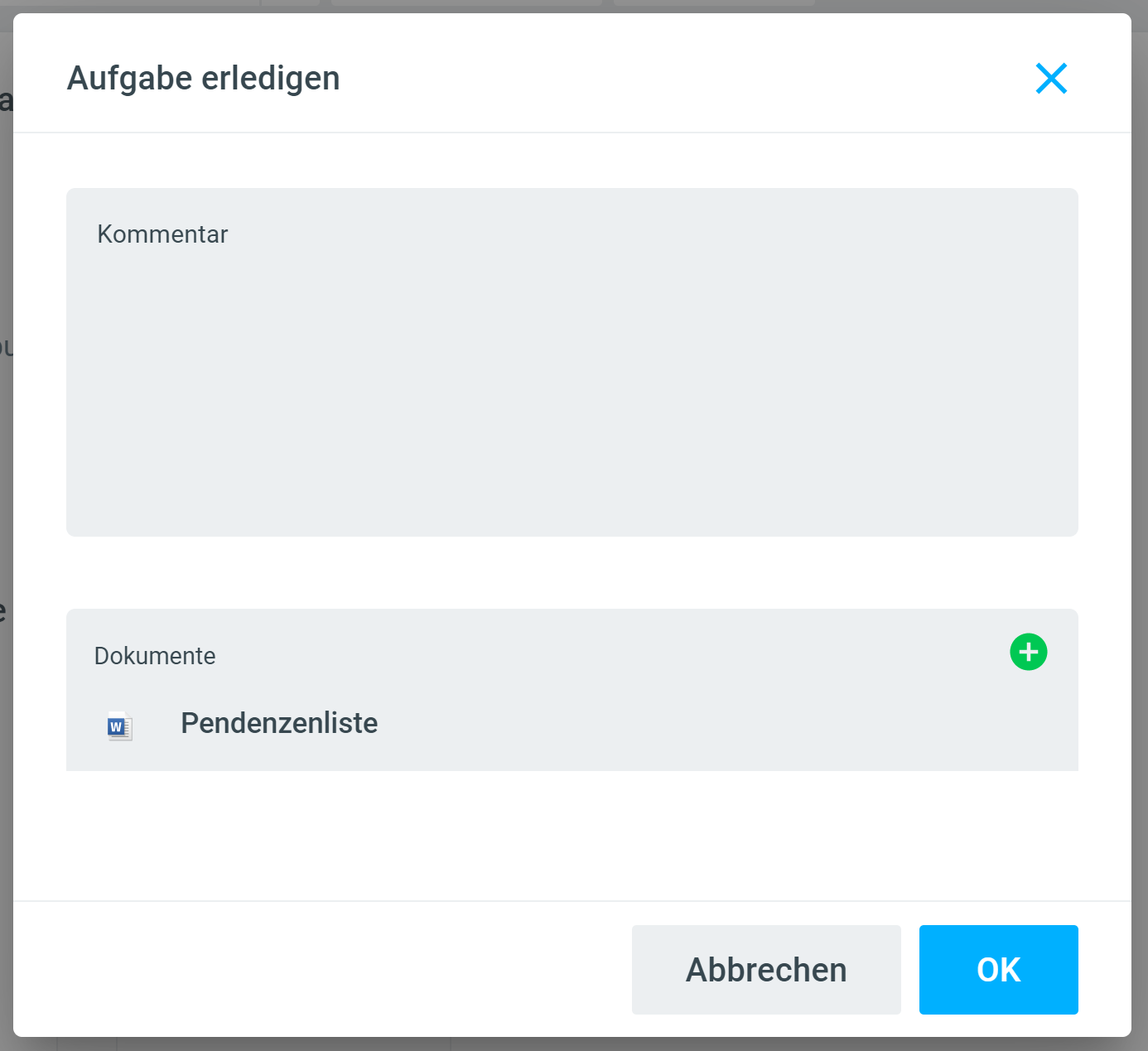Screen dimensions: 1148x1051
Task: Click the plus icon in Dokumente panel
Action: (x=1029, y=653)
